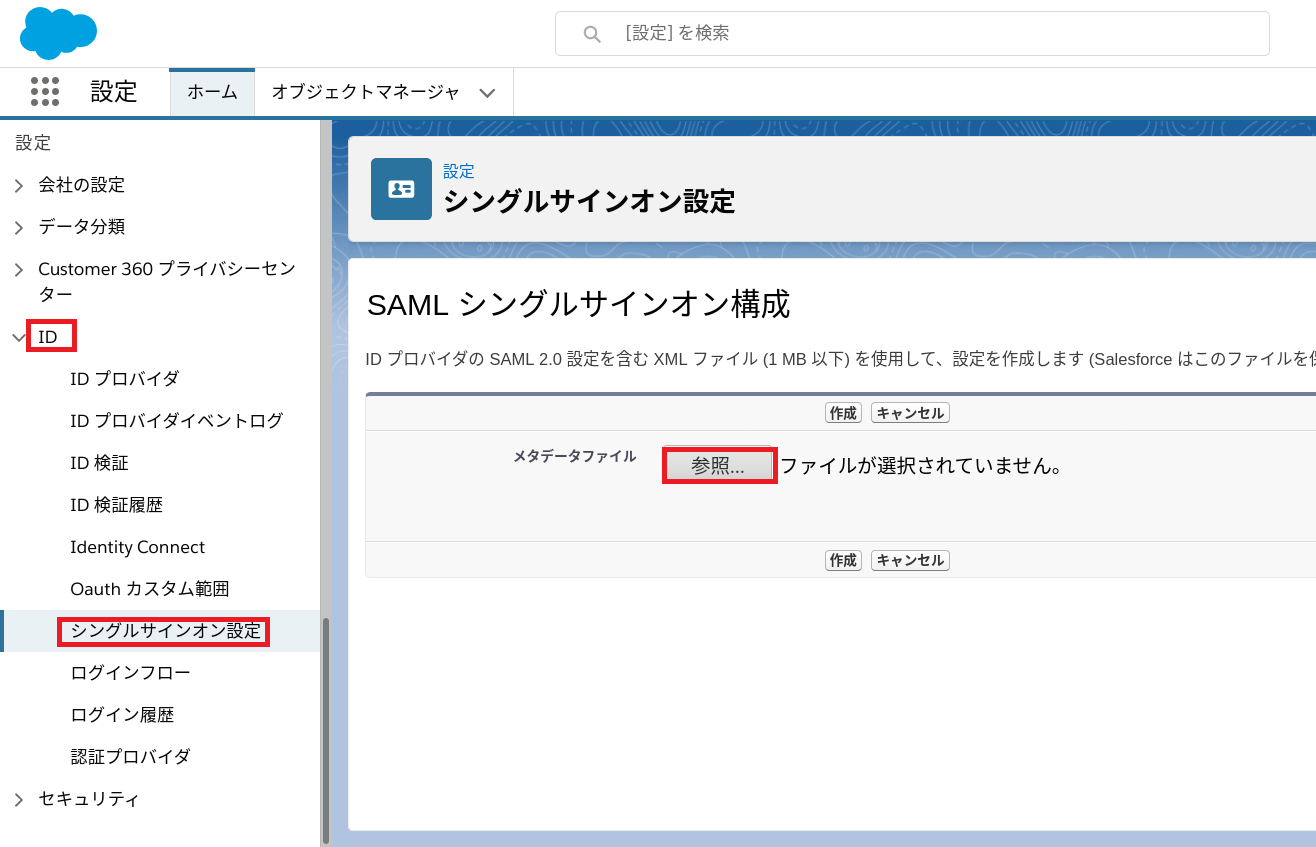
Task: Select the ID tree heading
Action: click(48, 337)
